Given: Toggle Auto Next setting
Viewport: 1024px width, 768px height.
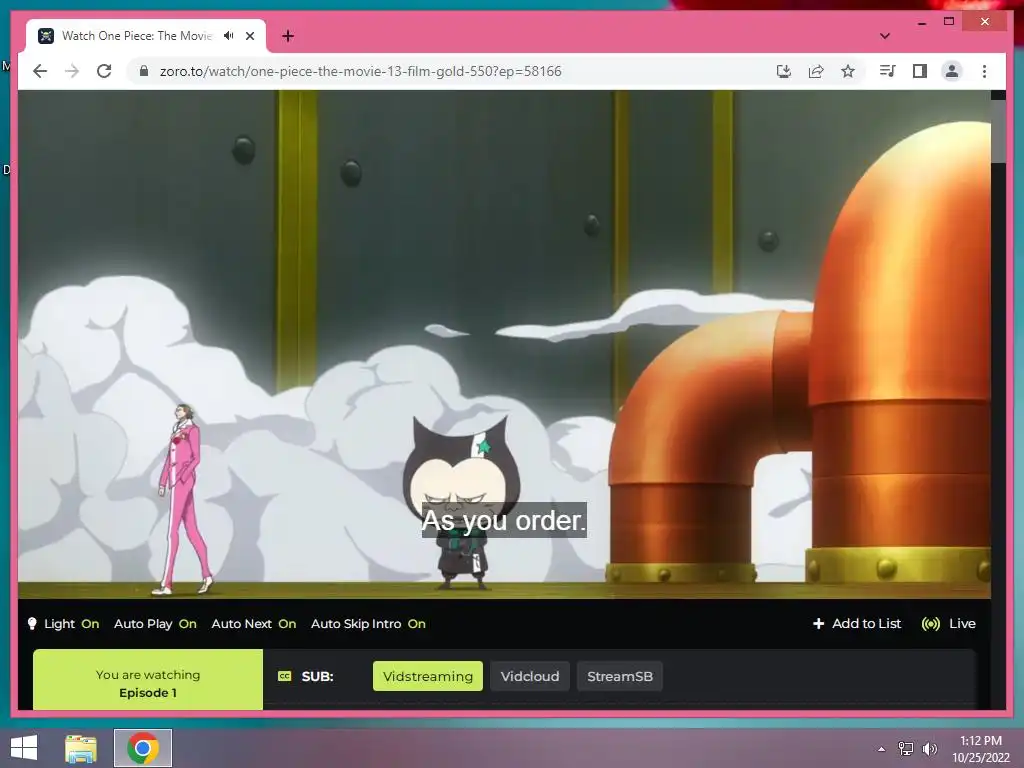Looking at the screenshot, I should [253, 624].
